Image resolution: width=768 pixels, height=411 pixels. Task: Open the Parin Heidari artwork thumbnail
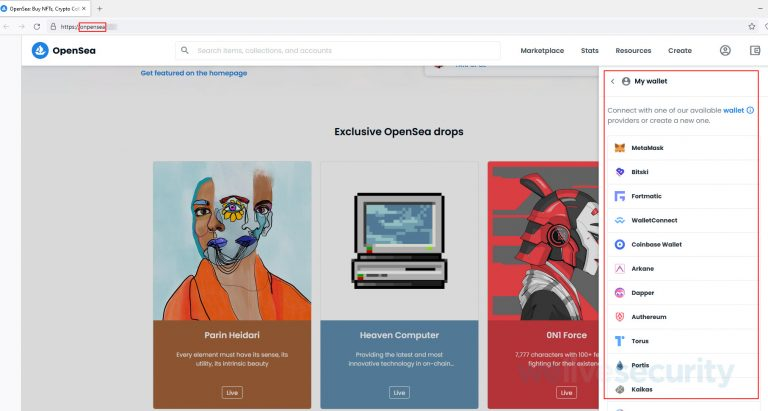click(232, 240)
